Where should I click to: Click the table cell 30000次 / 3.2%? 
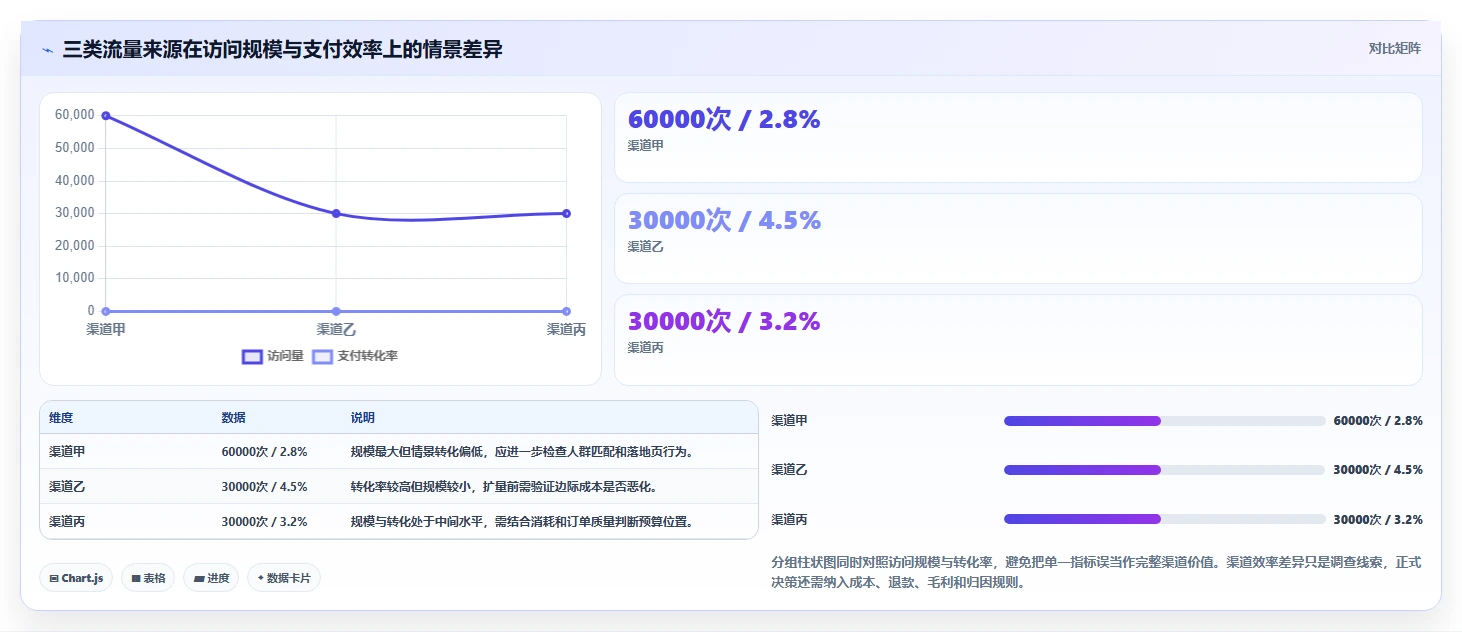[x=264, y=522]
